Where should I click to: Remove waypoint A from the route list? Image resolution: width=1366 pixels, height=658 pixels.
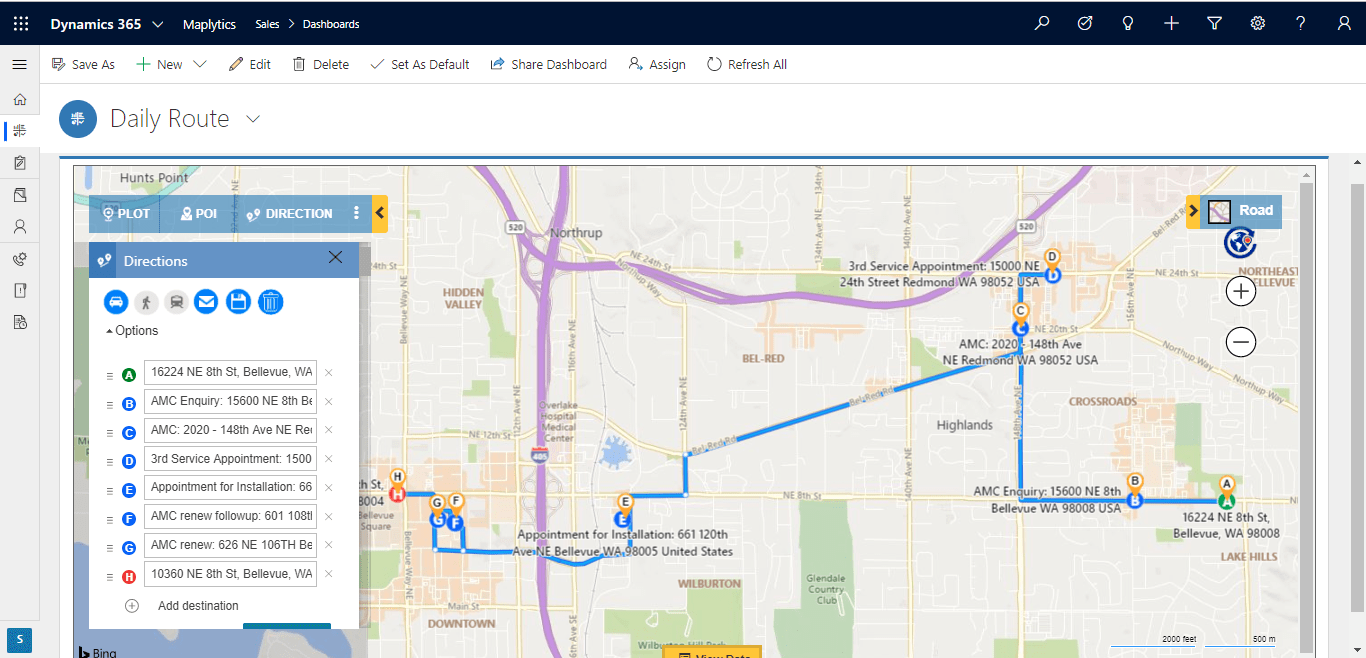[x=327, y=372]
